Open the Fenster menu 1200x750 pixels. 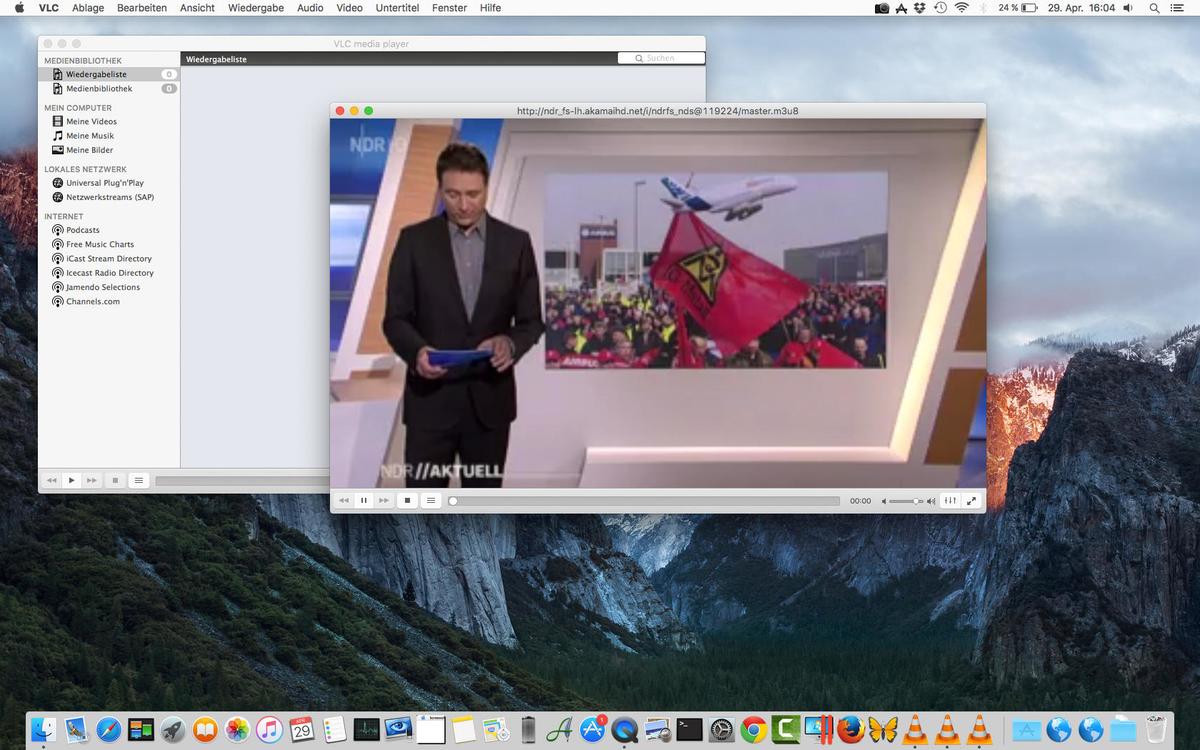click(449, 8)
